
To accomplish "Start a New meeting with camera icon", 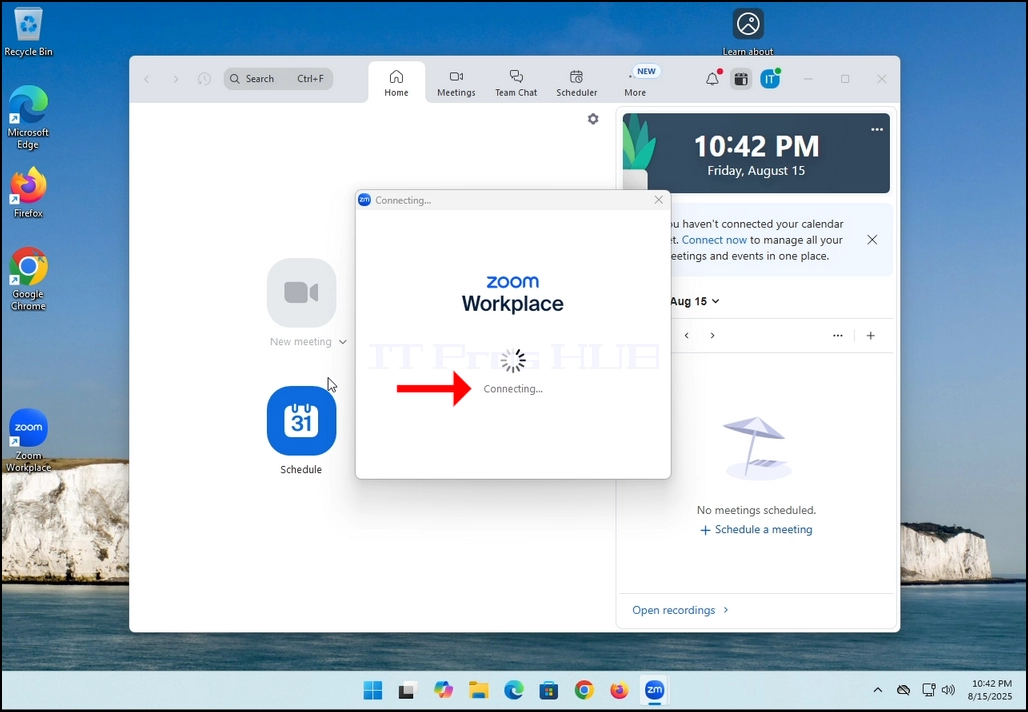I will [x=302, y=292].
